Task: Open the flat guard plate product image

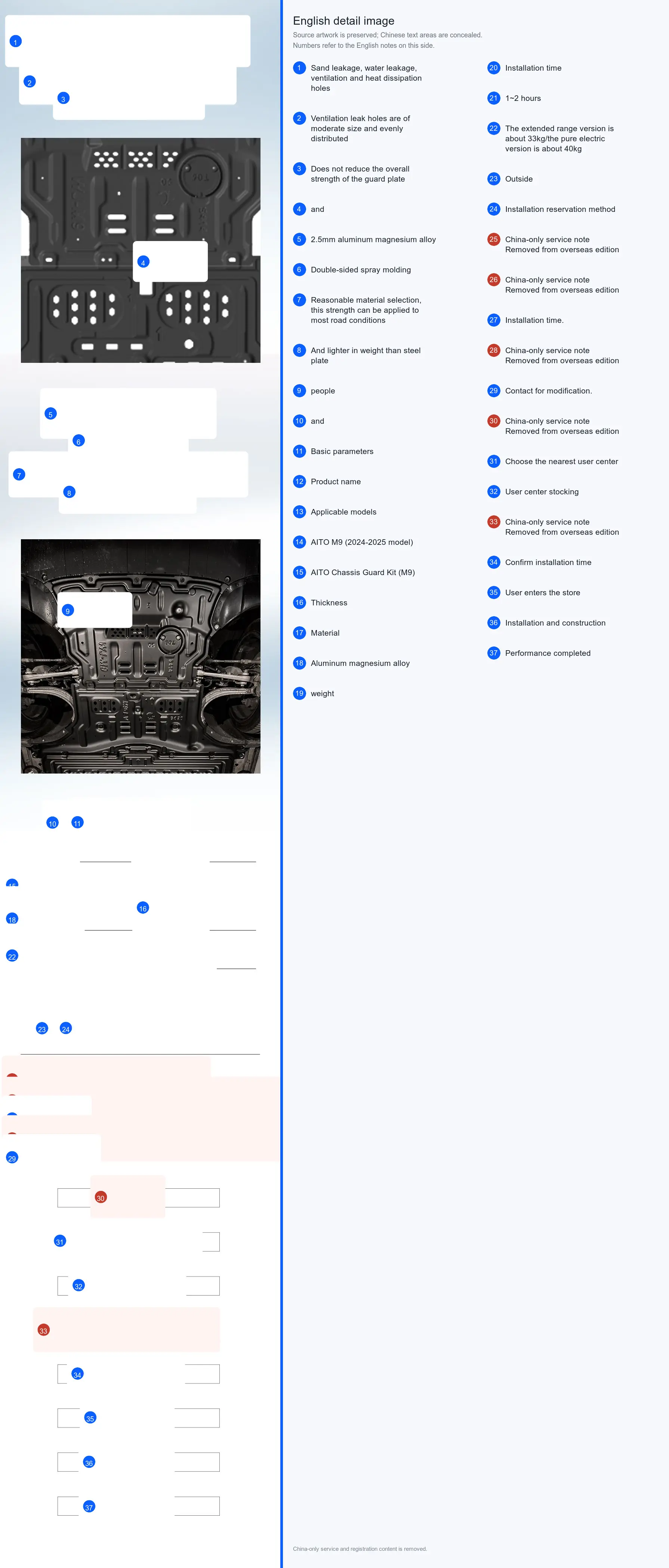Action: (x=141, y=250)
